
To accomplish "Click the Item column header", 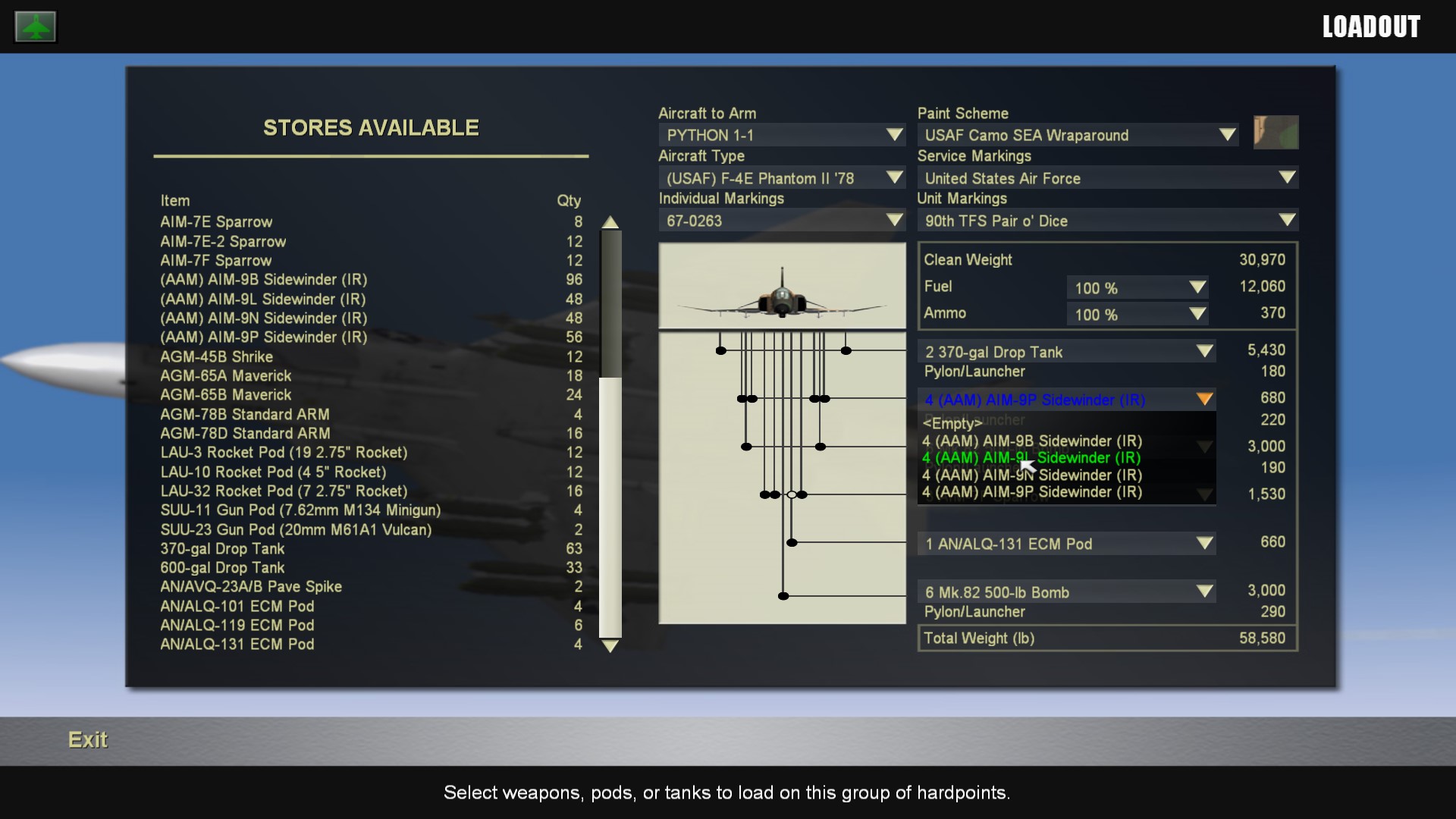I will point(175,201).
